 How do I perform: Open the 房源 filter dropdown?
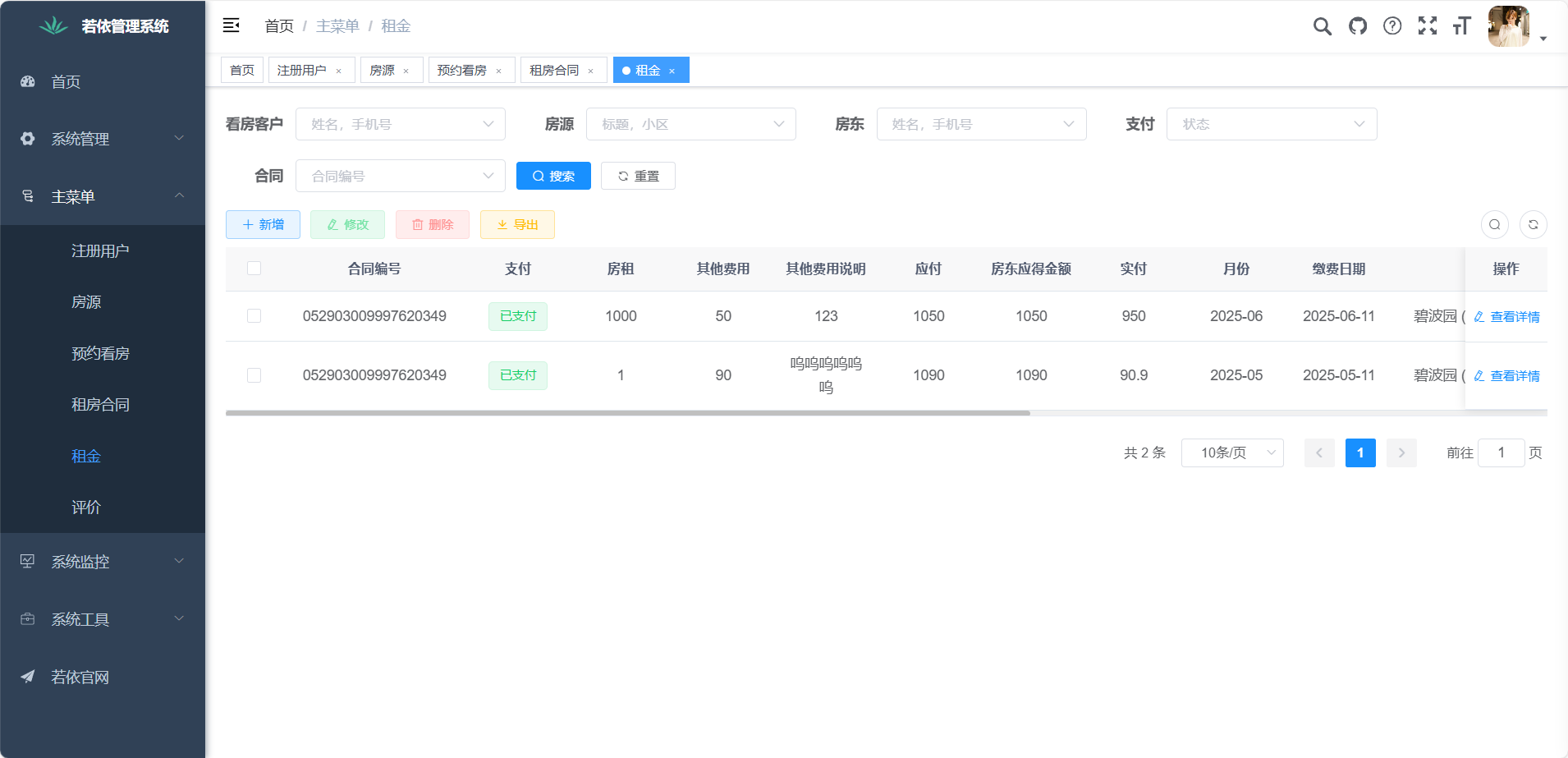tap(691, 124)
